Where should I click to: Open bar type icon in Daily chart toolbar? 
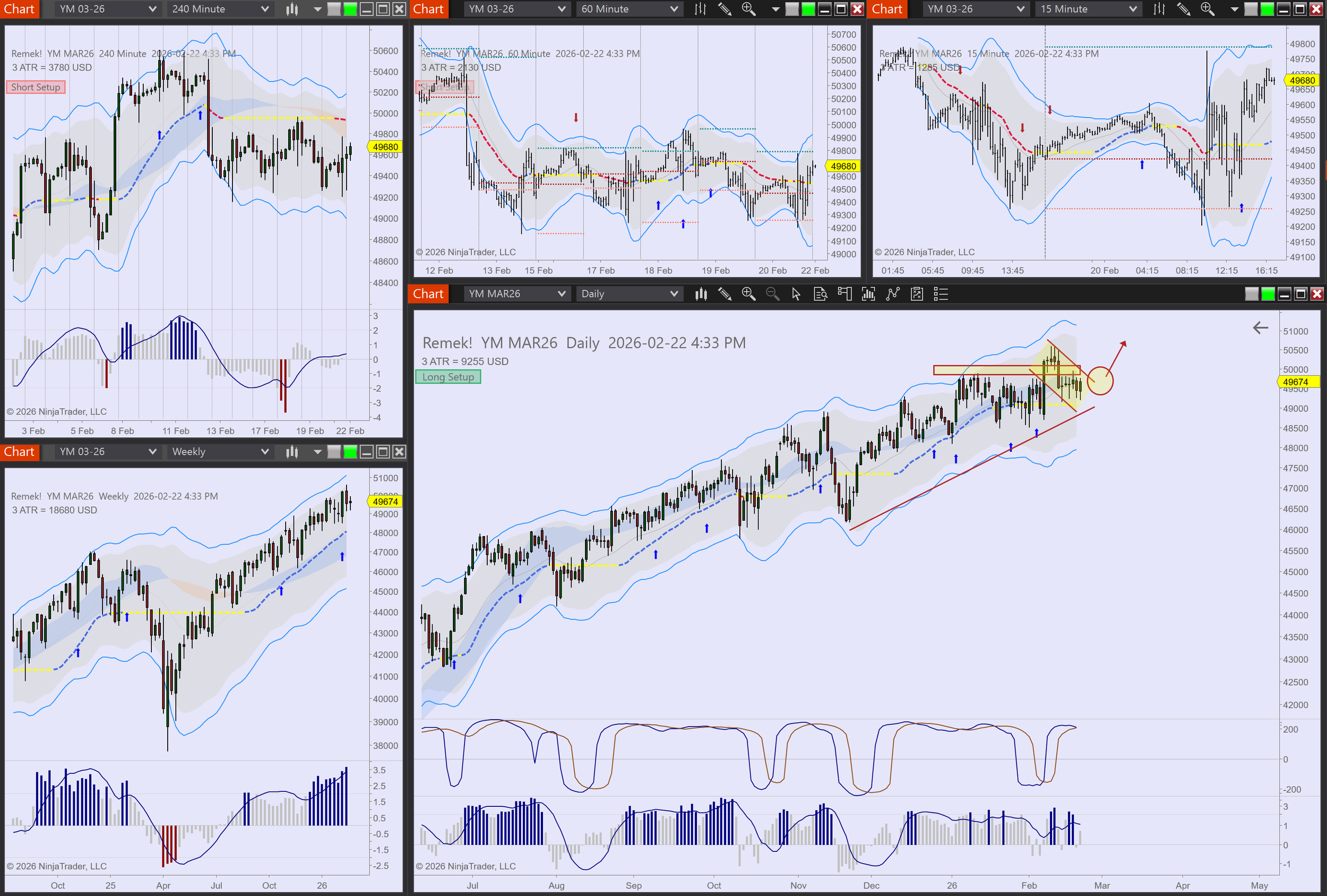pos(701,294)
